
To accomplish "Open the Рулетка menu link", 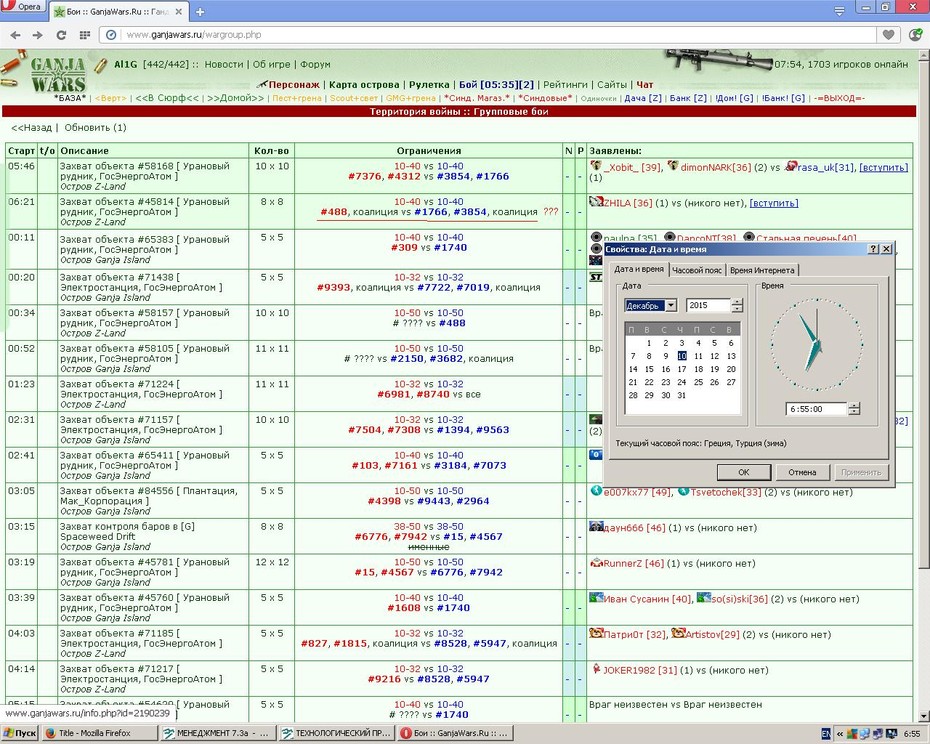I will pyautogui.click(x=429, y=85).
